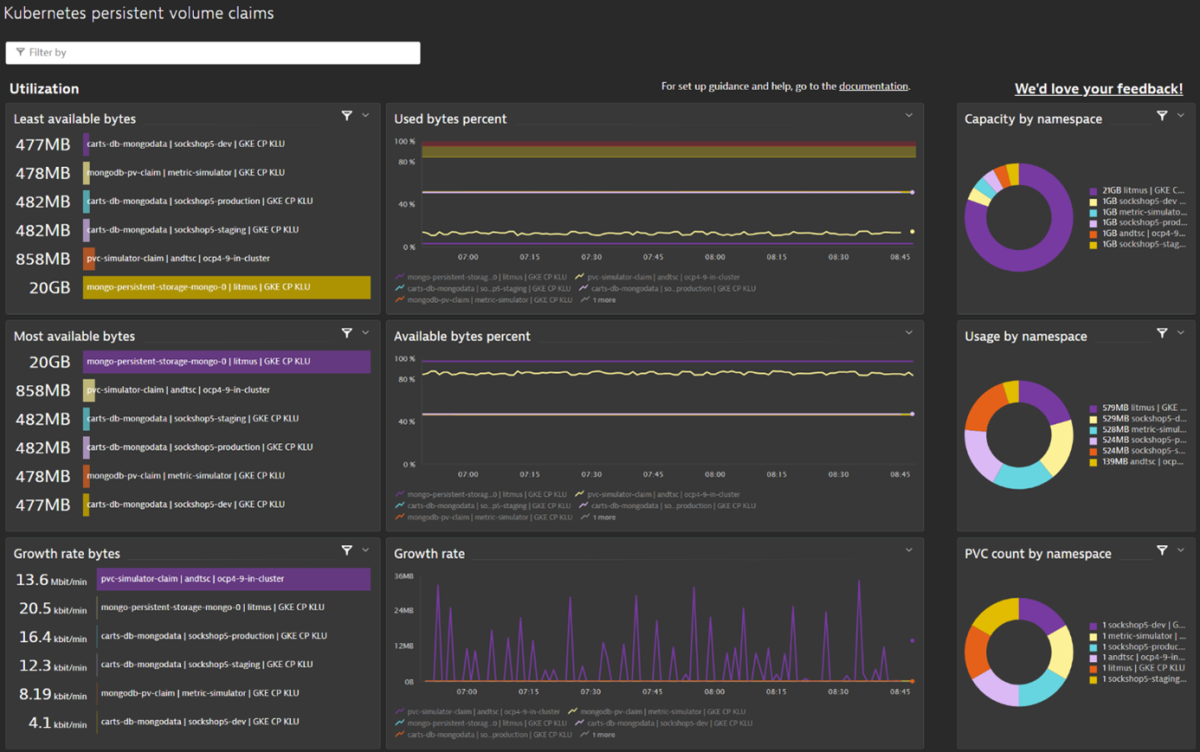Collapse the Used bytes percent panel with its chevron
Viewport: 1200px width, 752px height.
click(x=908, y=115)
